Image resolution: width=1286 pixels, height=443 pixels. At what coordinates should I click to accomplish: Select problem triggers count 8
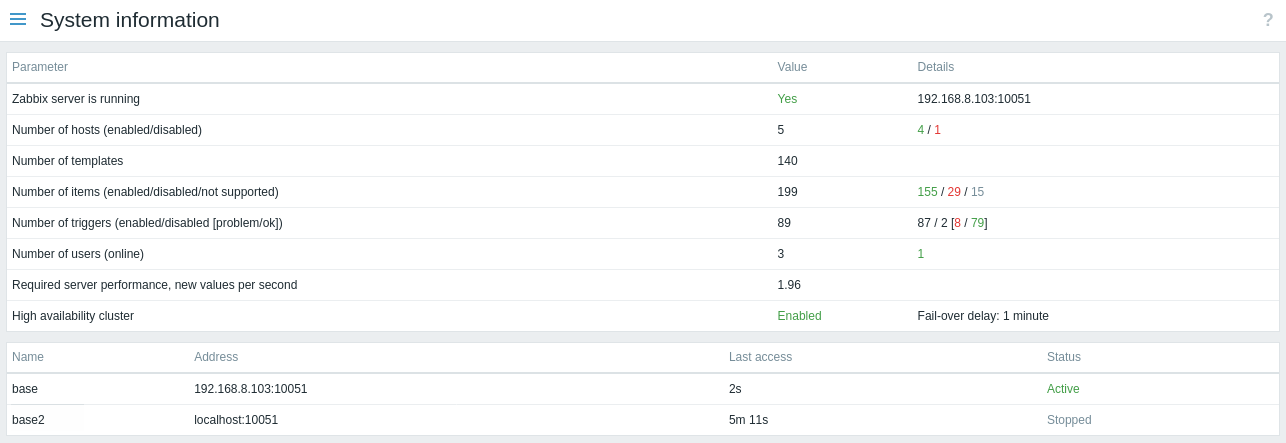pyautogui.click(x=957, y=223)
